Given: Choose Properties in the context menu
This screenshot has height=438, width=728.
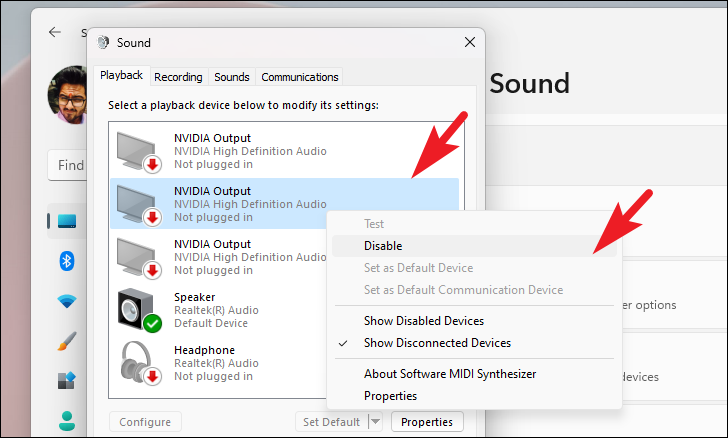Looking at the screenshot, I should tap(474, 396).
